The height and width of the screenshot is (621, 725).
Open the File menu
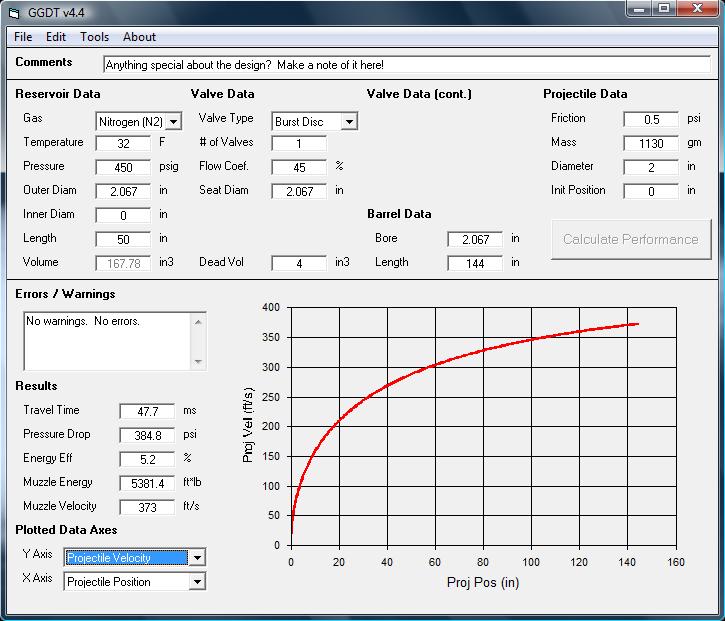click(x=23, y=37)
